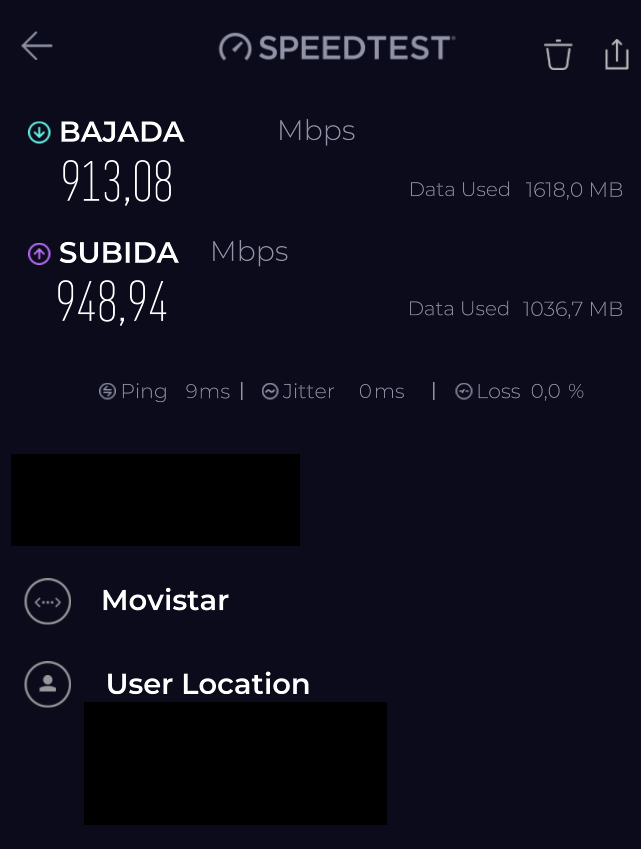Open the User Location entry
The width and height of the screenshot is (641, 849).
coord(208,684)
